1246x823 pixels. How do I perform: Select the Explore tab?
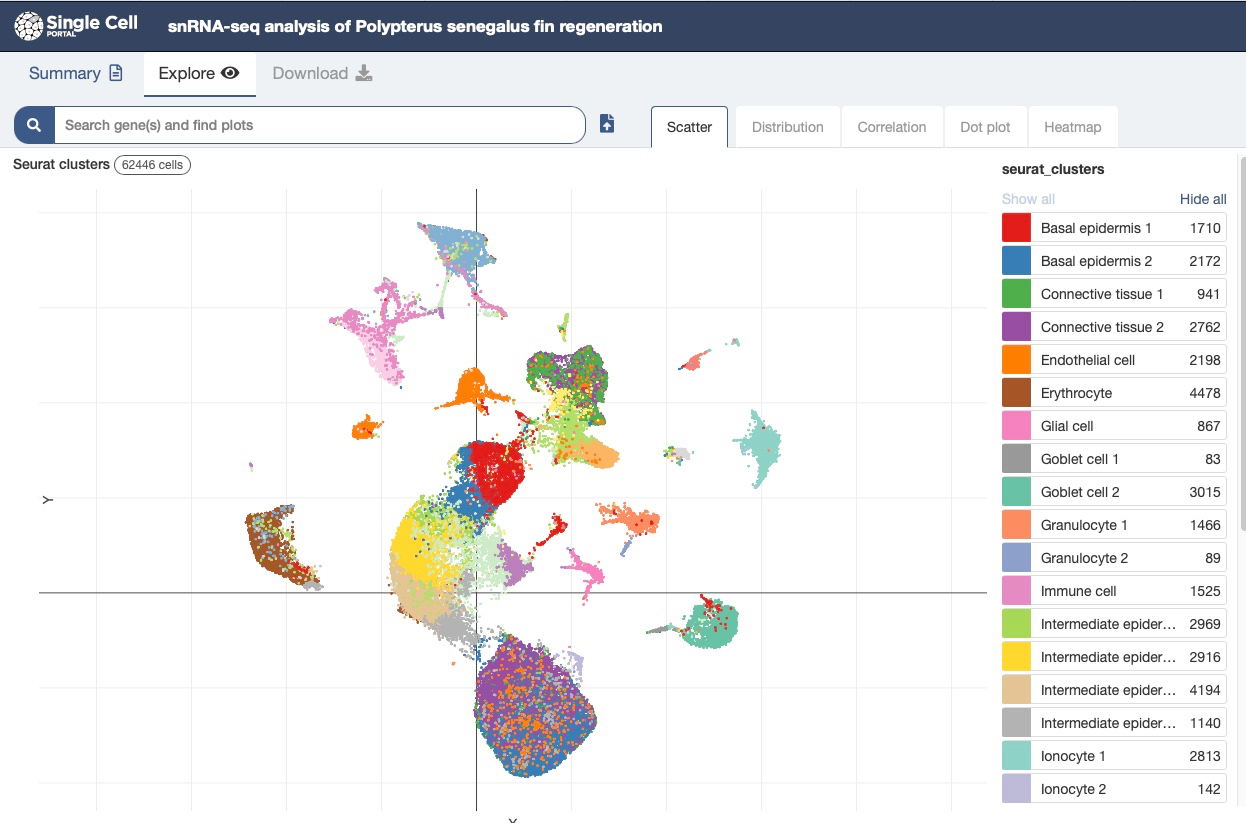coord(199,73)
